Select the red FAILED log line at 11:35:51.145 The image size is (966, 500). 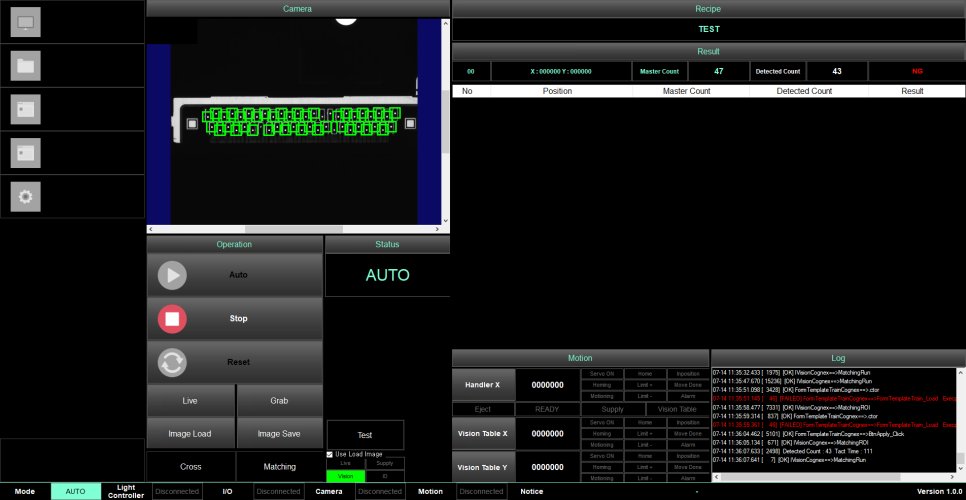[835, 398]
